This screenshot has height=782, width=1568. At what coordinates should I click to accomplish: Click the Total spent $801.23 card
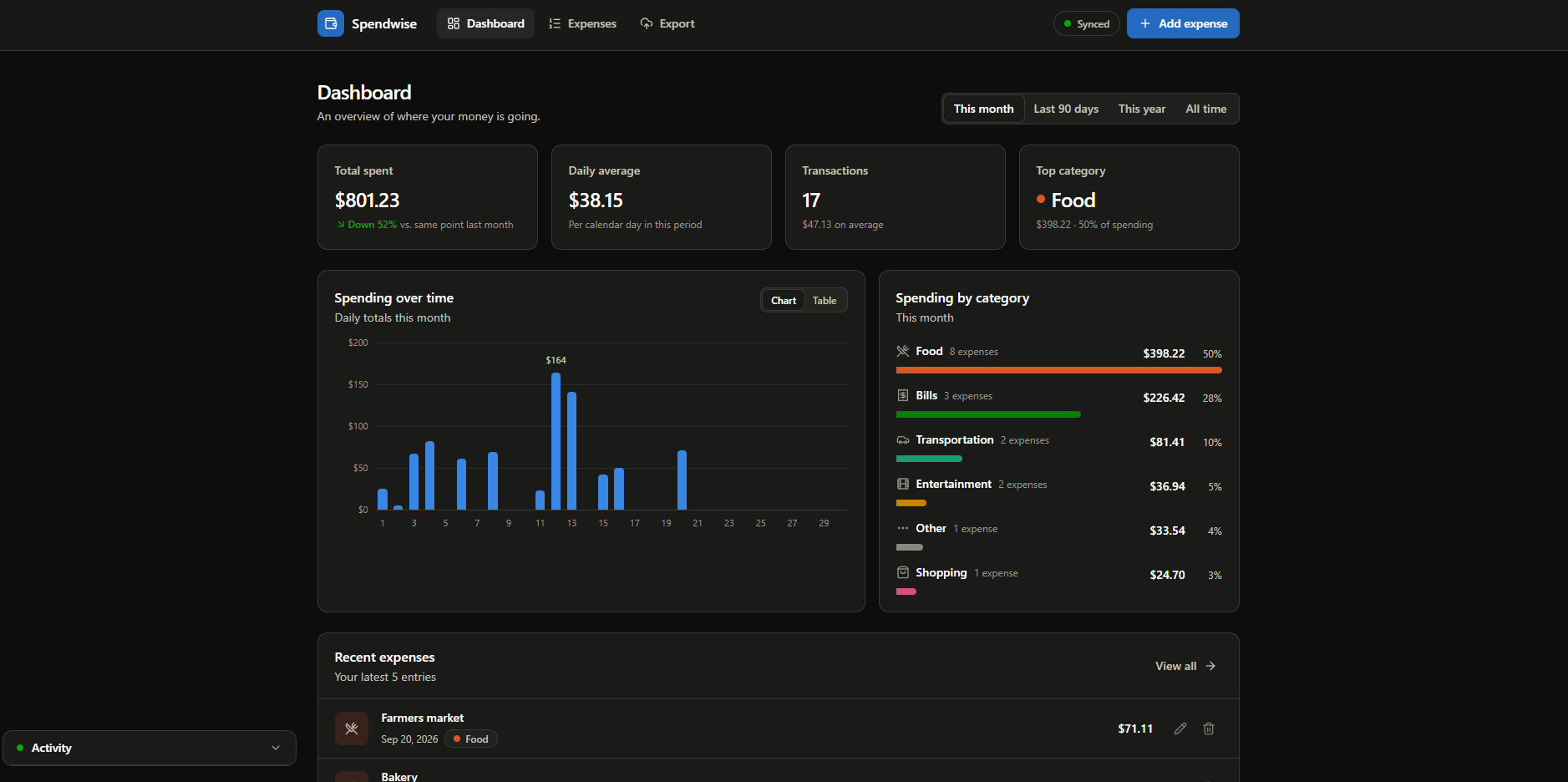tap(428, 197)
